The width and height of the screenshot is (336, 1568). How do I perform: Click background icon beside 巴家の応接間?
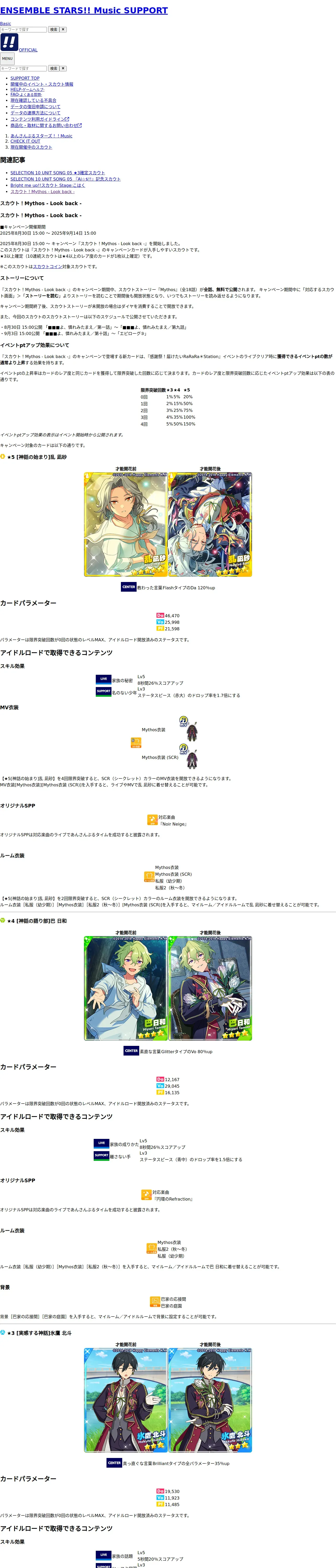[x=155, y=1302]
